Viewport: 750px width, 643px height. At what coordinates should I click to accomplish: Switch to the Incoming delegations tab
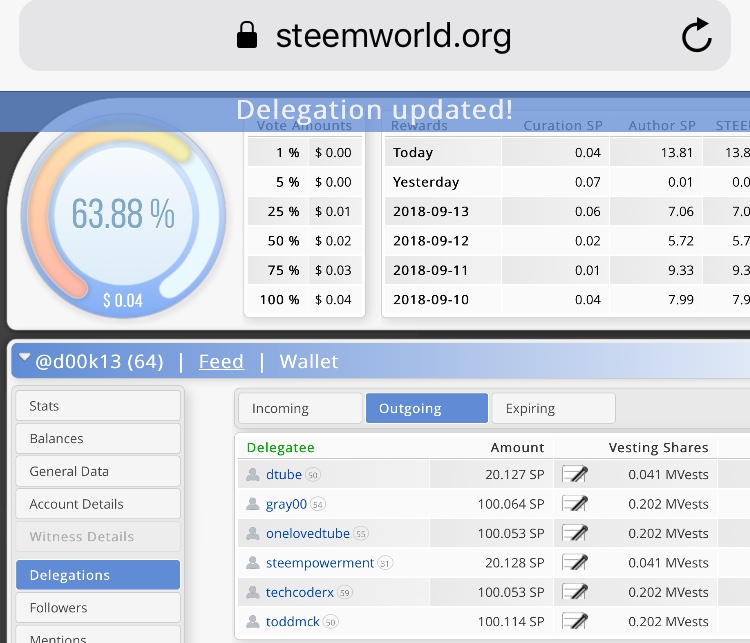300,408
